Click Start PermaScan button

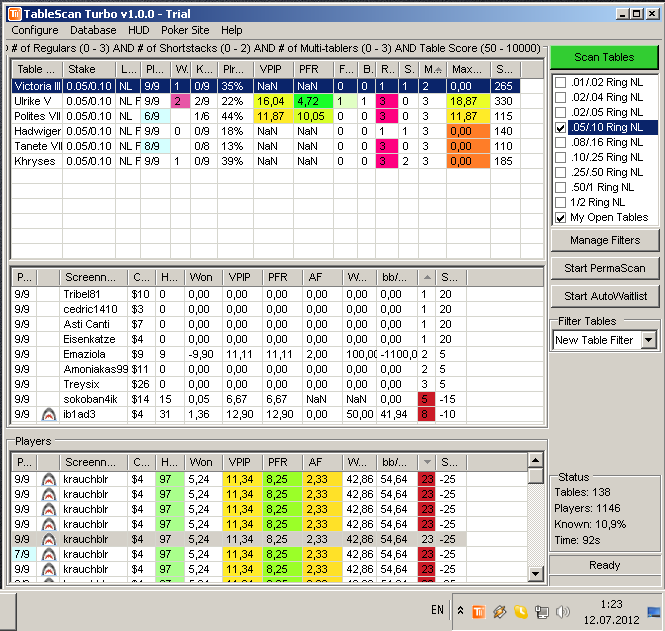tap(605, 268)
